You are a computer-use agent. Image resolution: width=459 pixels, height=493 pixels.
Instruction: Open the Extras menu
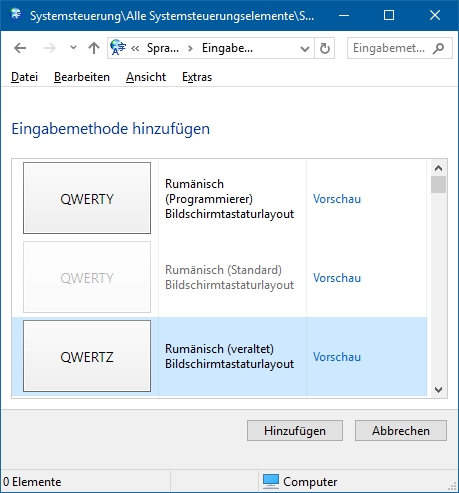point(197,77)
